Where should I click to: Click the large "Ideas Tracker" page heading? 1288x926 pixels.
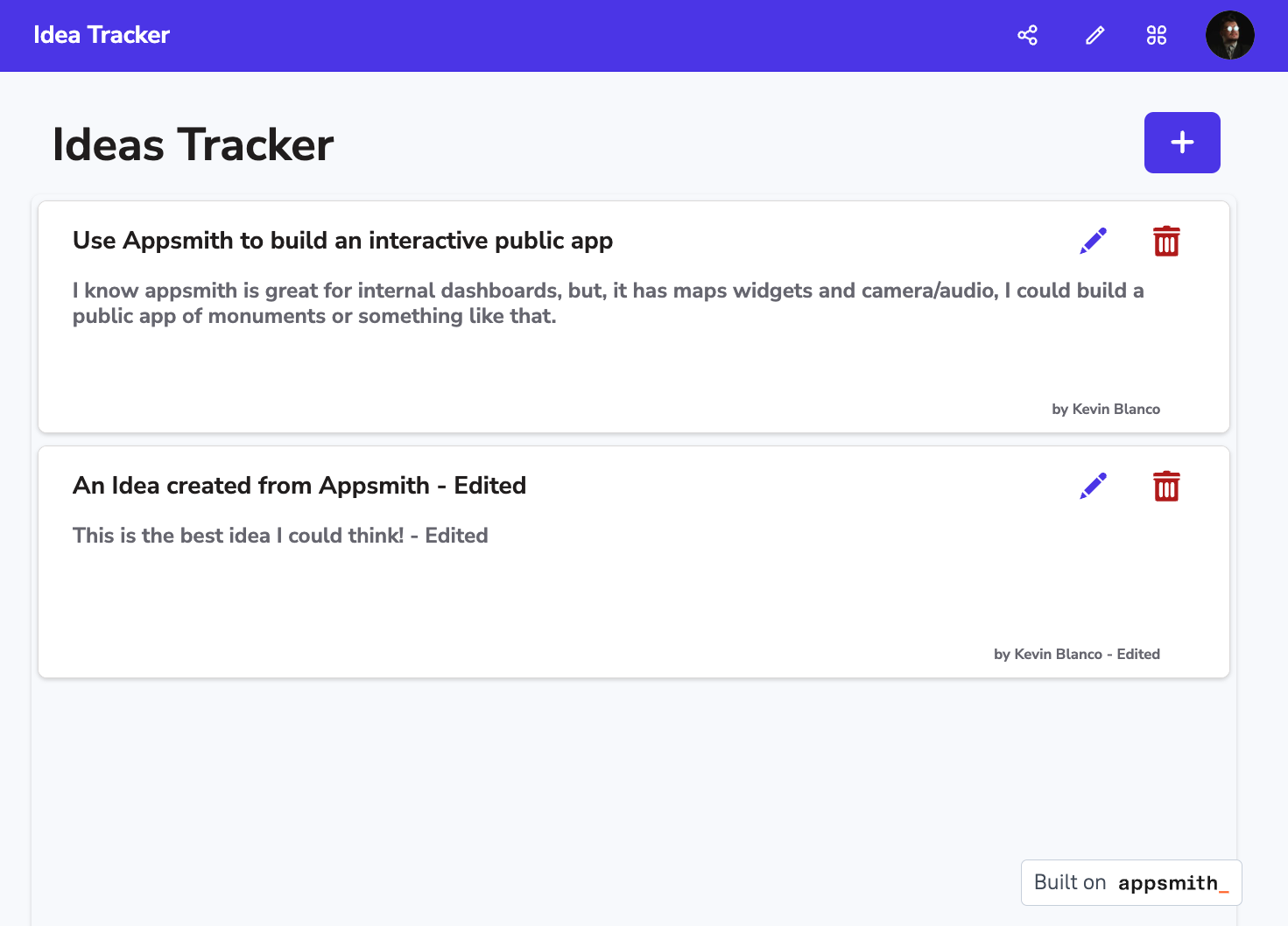[x=193, y=144]
